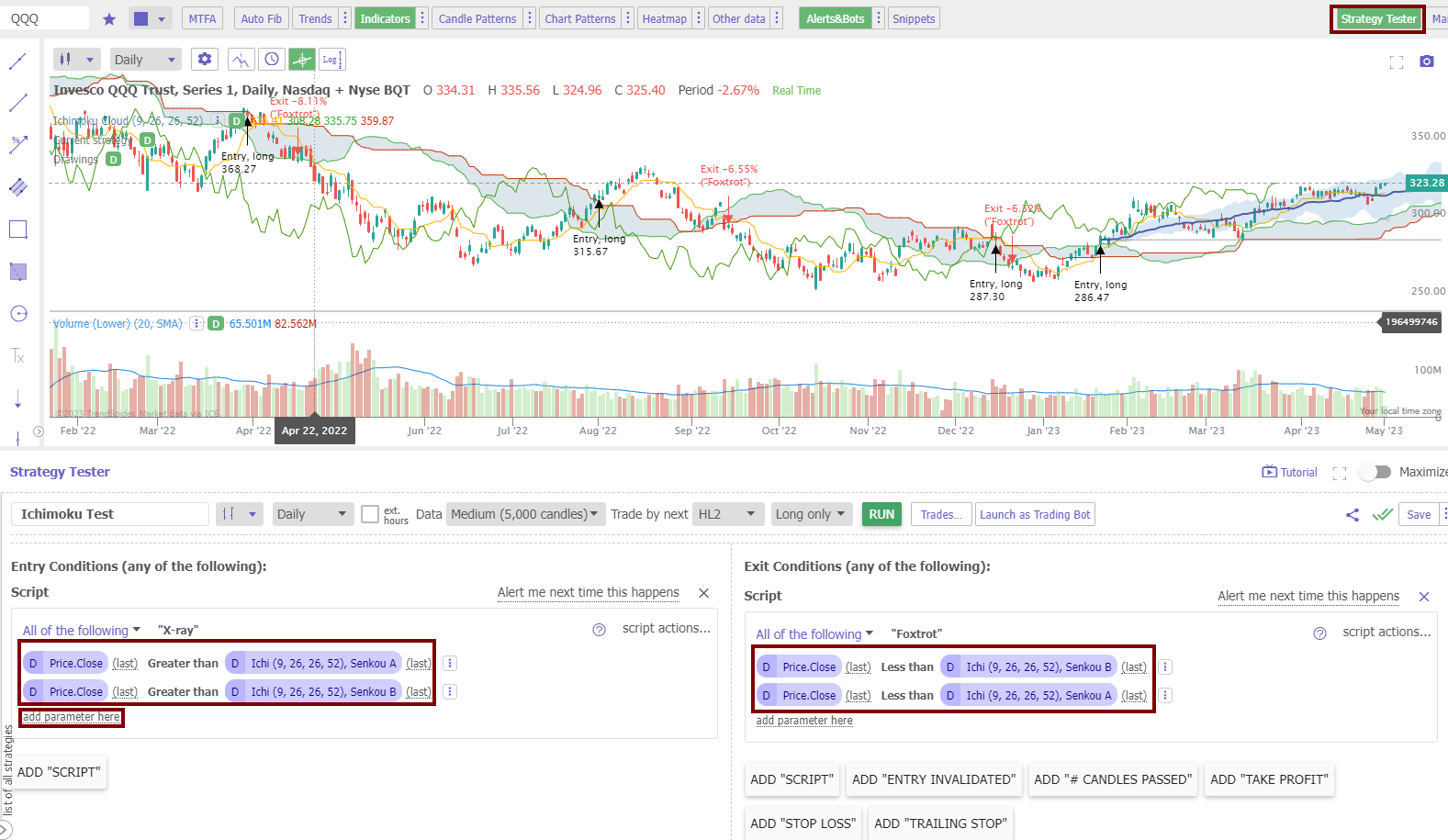Screen dimensions: 1448x840
Task: Open strategy chart type dropdown
Action: point(240,514)
